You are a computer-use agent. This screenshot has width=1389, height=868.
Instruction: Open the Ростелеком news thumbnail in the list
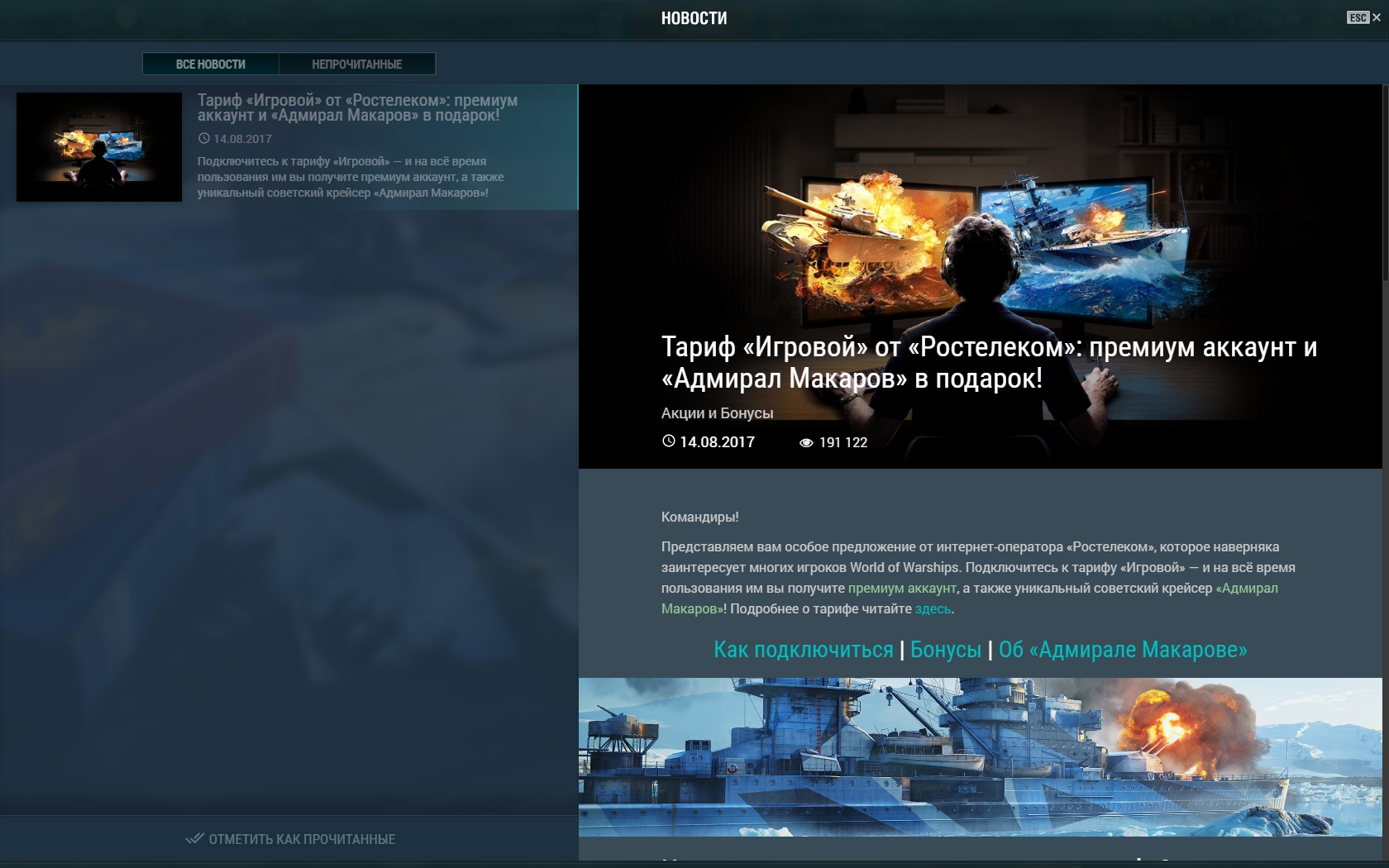(x=99, y=147)
